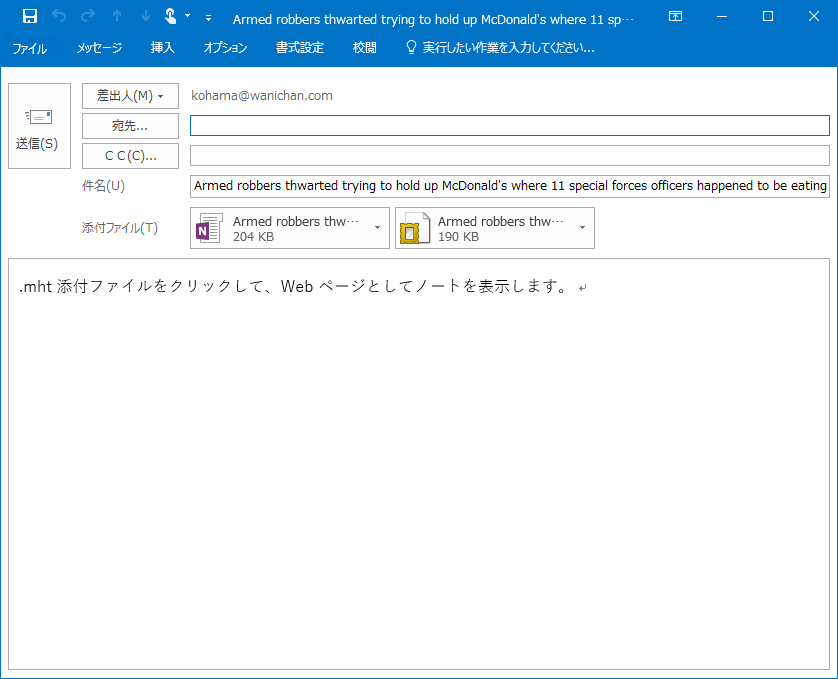This screenshot has width=838, height=679.
Task: Switch to the メッセージ tab
Action: (x=99, y=48)
